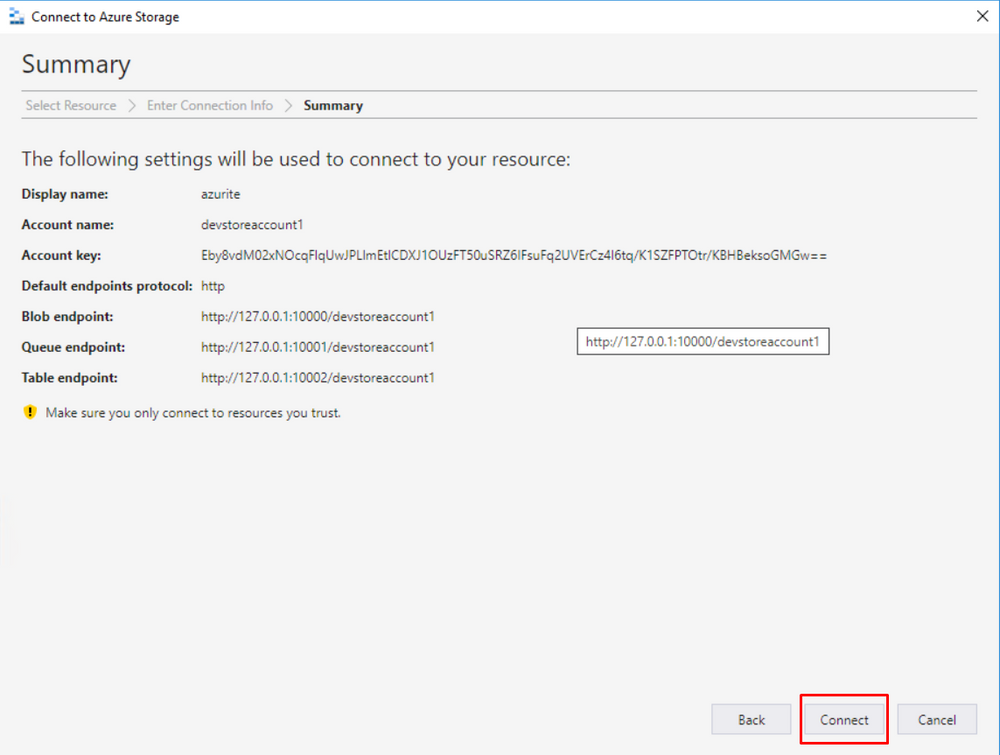Viewport: 1000px width, 755px height.
Task: Click the Queue endpoint label
Action: pyautogui.click(x=73, y=347)
